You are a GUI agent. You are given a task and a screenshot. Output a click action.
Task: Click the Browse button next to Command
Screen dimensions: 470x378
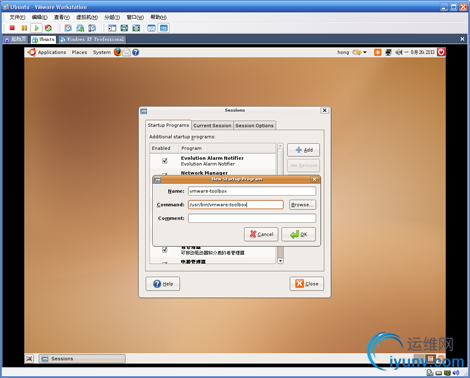pos(302,205)
